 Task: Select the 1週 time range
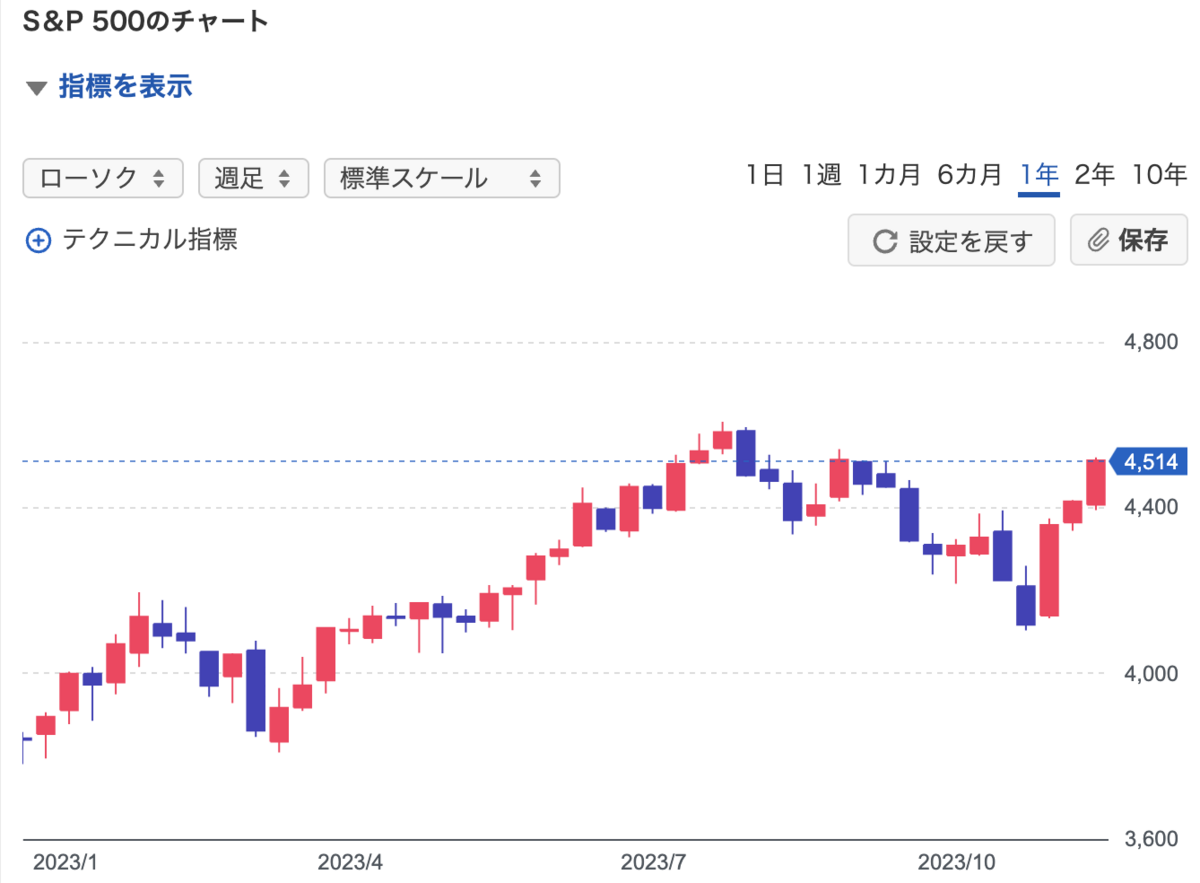tap(821, 175)
